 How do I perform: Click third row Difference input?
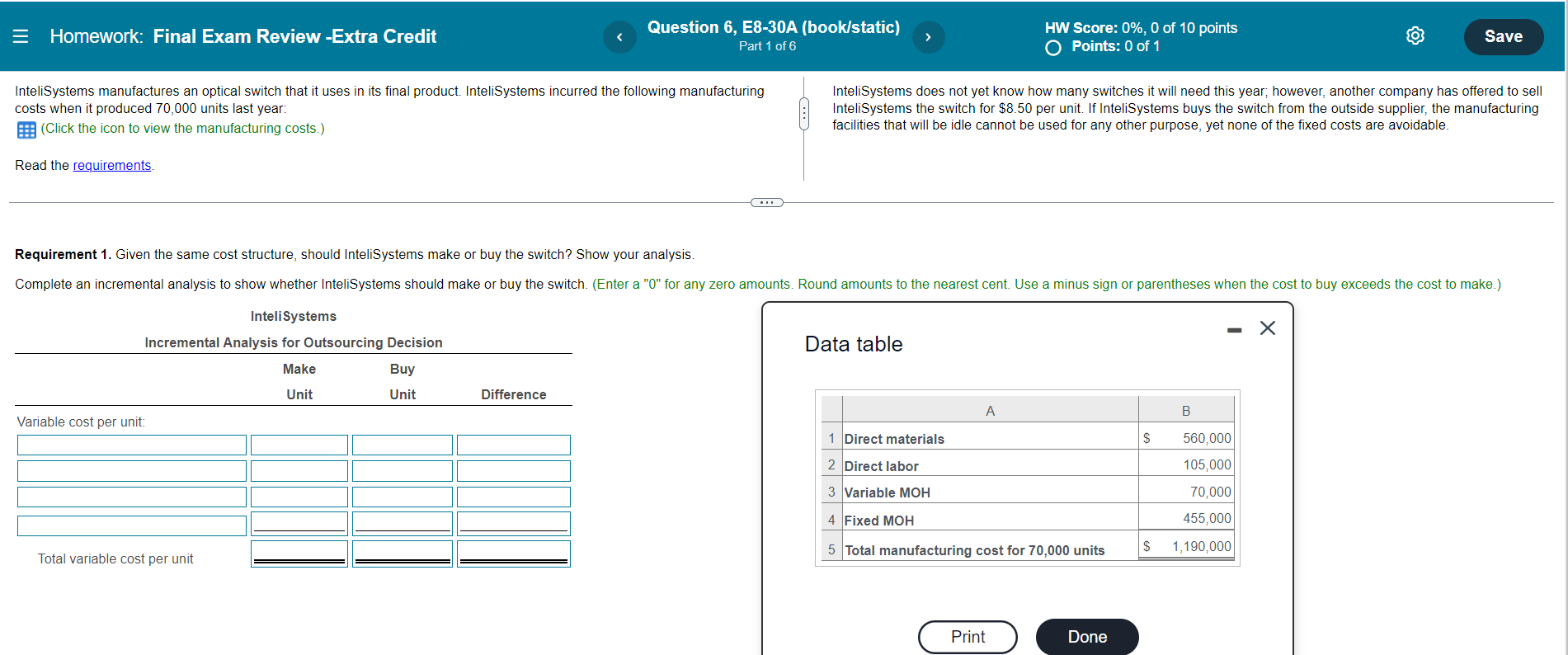(x=514, y=497)
